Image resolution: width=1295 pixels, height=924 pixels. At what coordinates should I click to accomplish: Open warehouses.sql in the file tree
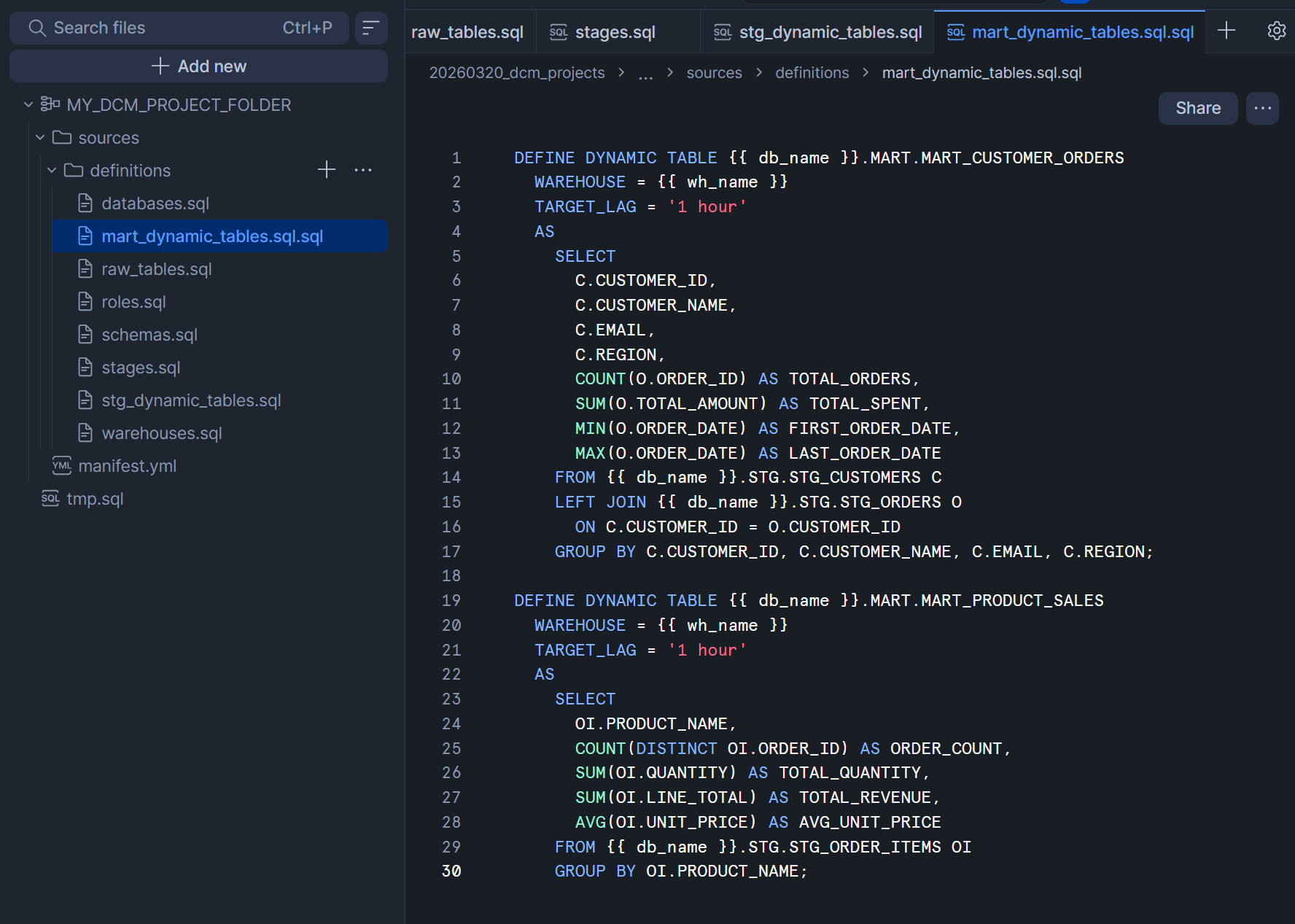(161, 433)
